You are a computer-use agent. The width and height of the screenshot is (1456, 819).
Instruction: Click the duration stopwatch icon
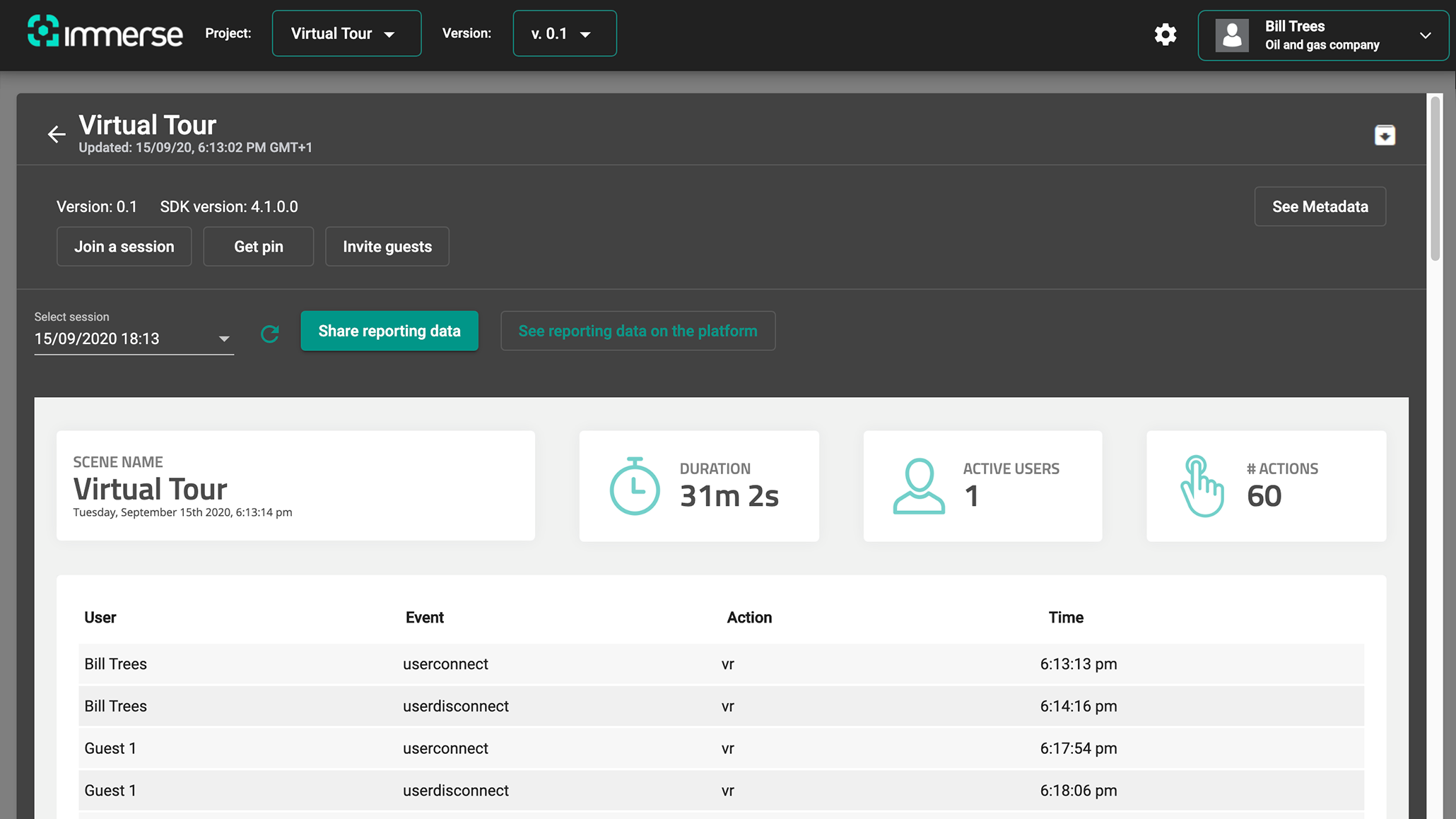point(635,486)
